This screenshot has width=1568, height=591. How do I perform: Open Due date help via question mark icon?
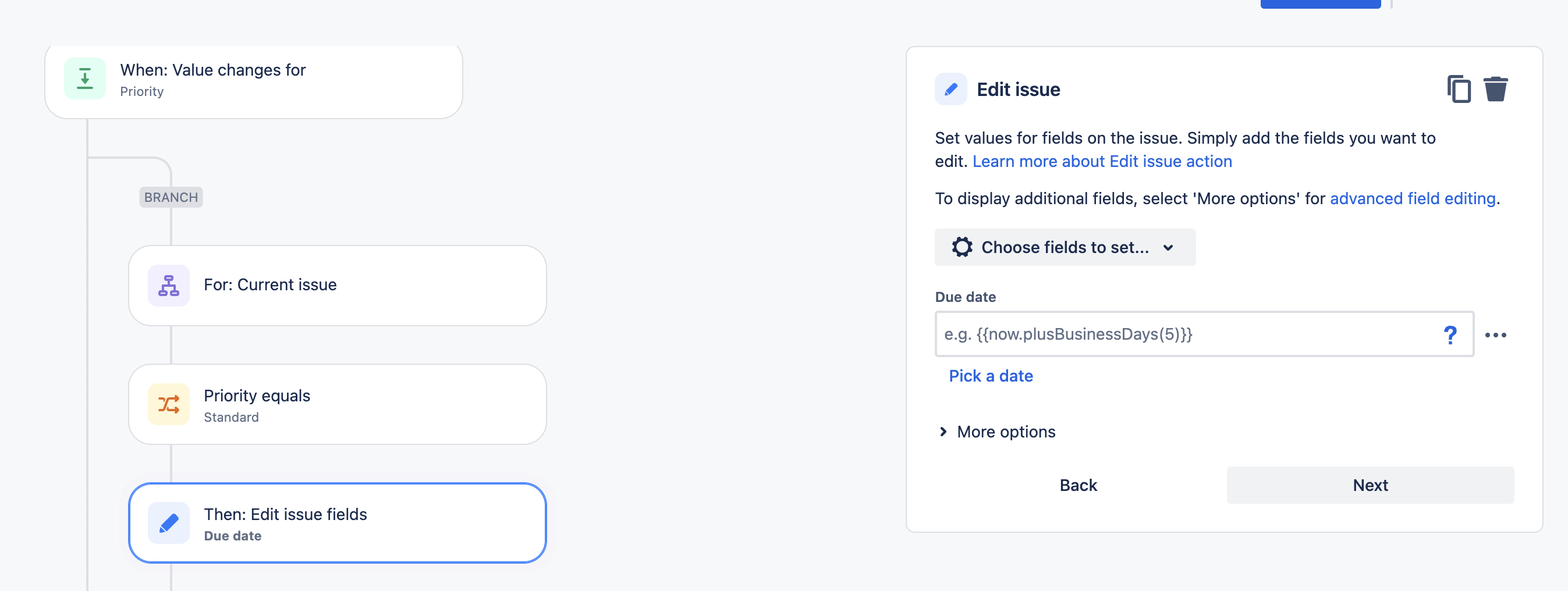pos(1451,334)
